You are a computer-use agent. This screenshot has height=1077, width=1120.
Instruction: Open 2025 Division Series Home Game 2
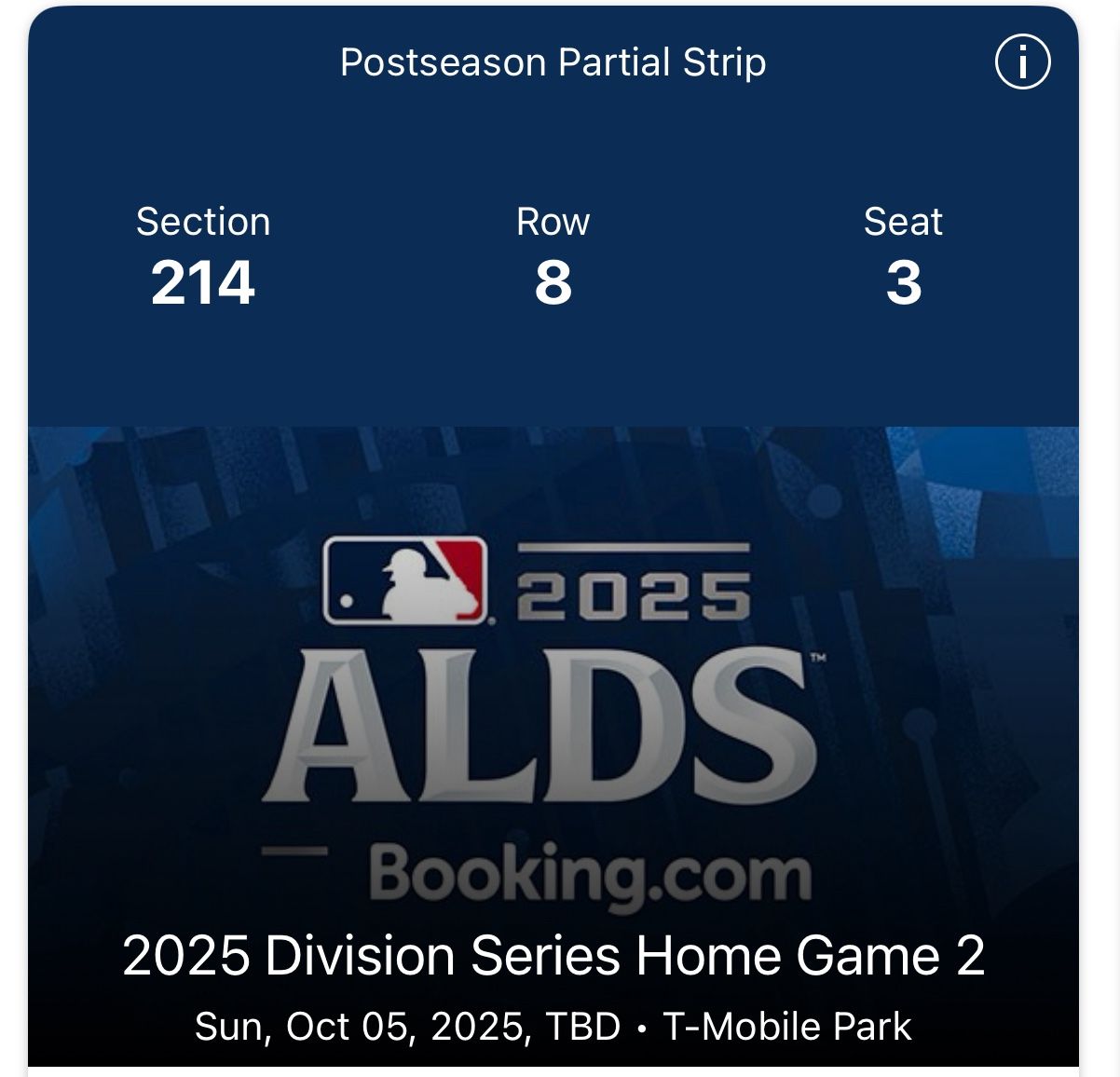[553, 956]
